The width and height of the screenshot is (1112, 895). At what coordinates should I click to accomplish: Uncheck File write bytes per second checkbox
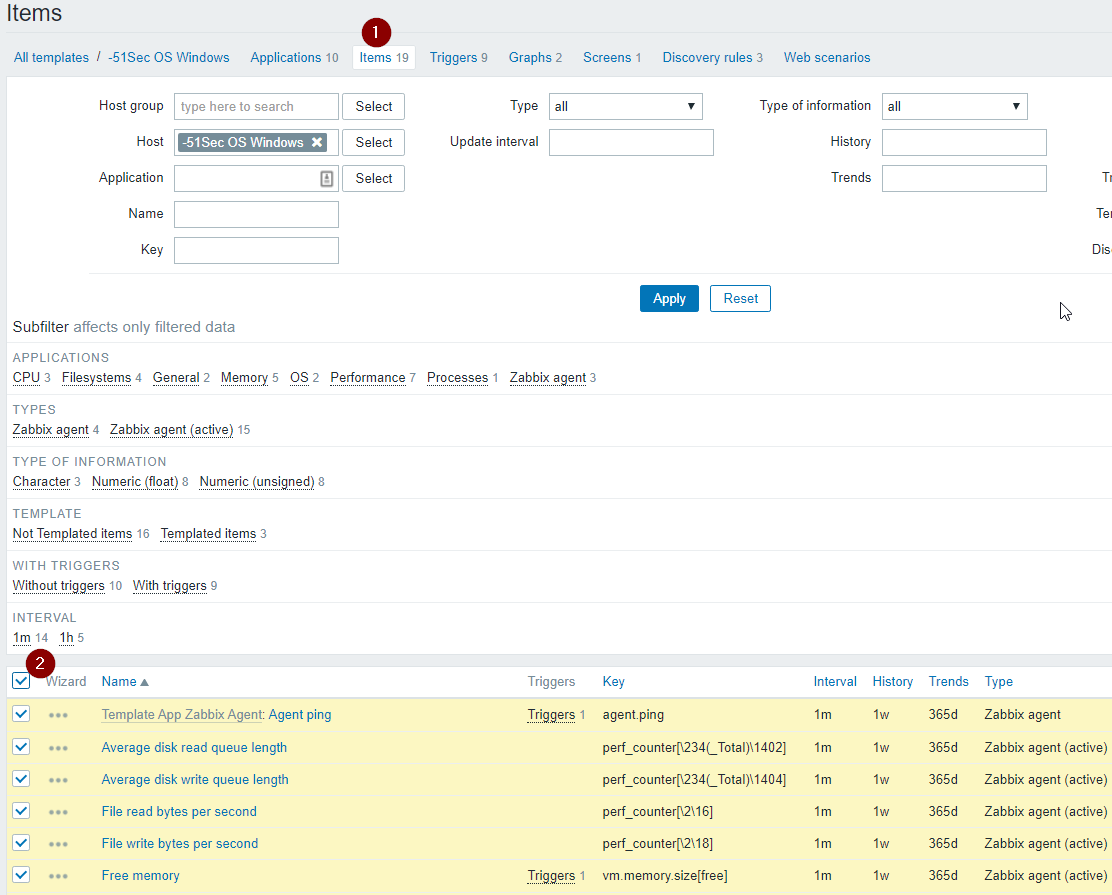(21, 842)
